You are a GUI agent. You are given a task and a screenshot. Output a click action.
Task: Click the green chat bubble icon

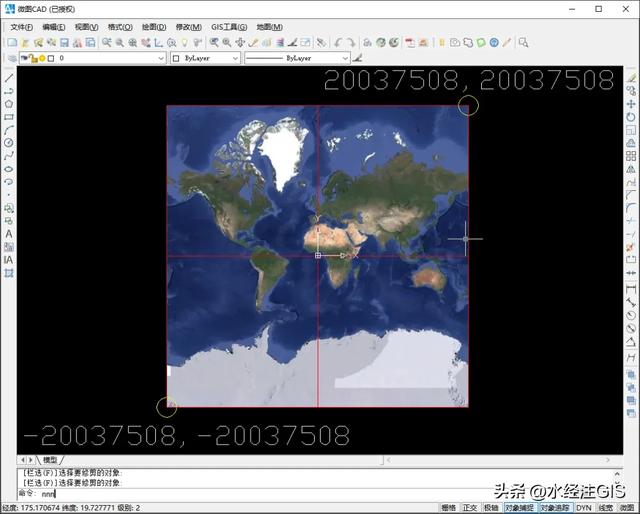481,42
